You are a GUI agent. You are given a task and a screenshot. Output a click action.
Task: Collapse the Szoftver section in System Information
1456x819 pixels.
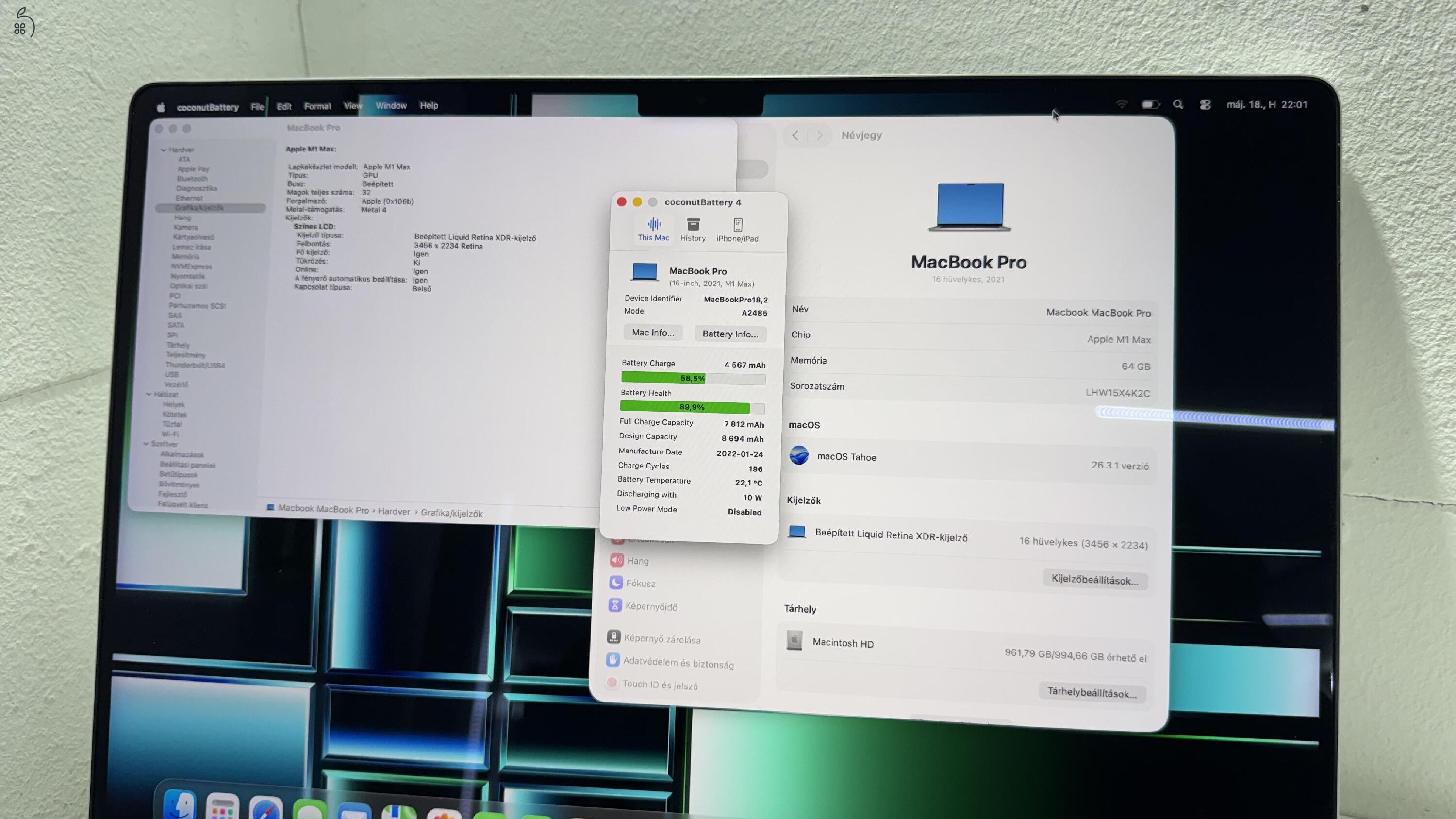pos(146,444)
